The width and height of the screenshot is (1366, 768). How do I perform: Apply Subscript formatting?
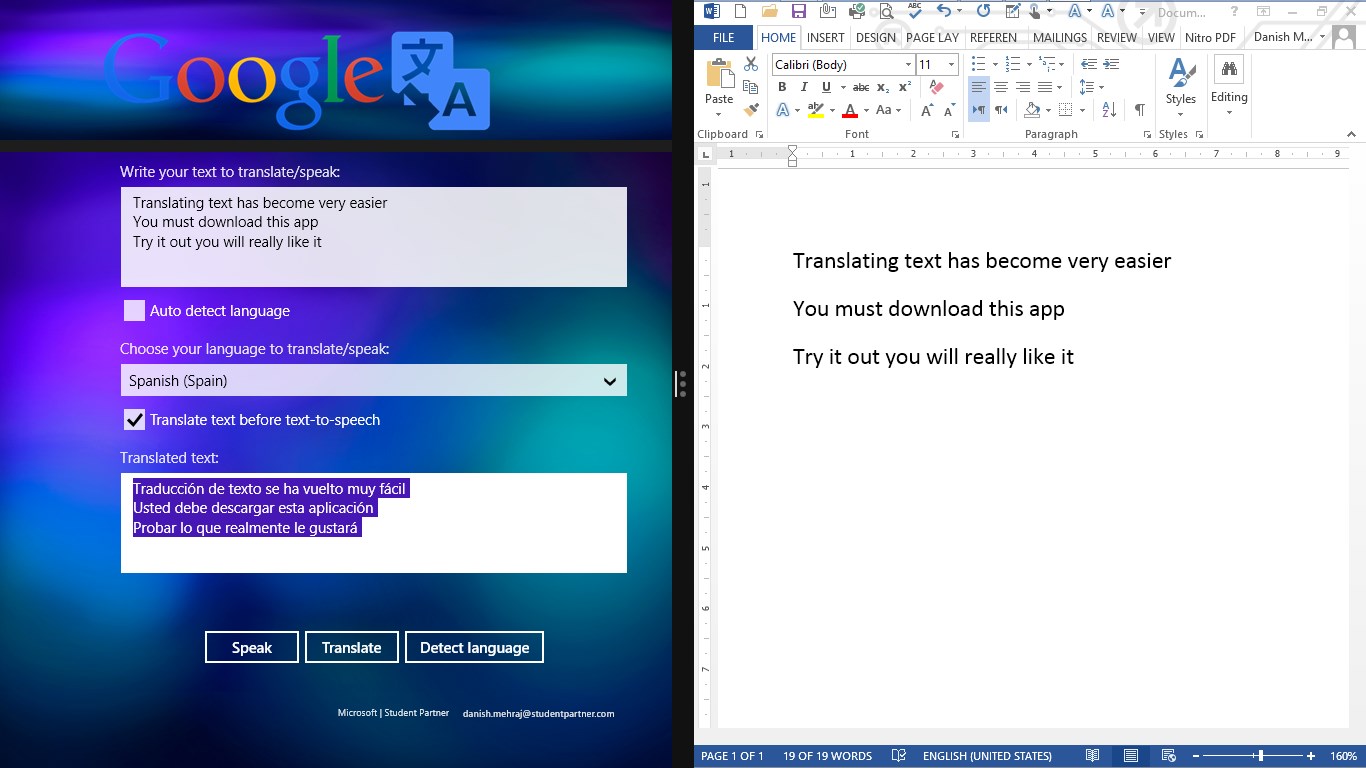pos(883,87)
